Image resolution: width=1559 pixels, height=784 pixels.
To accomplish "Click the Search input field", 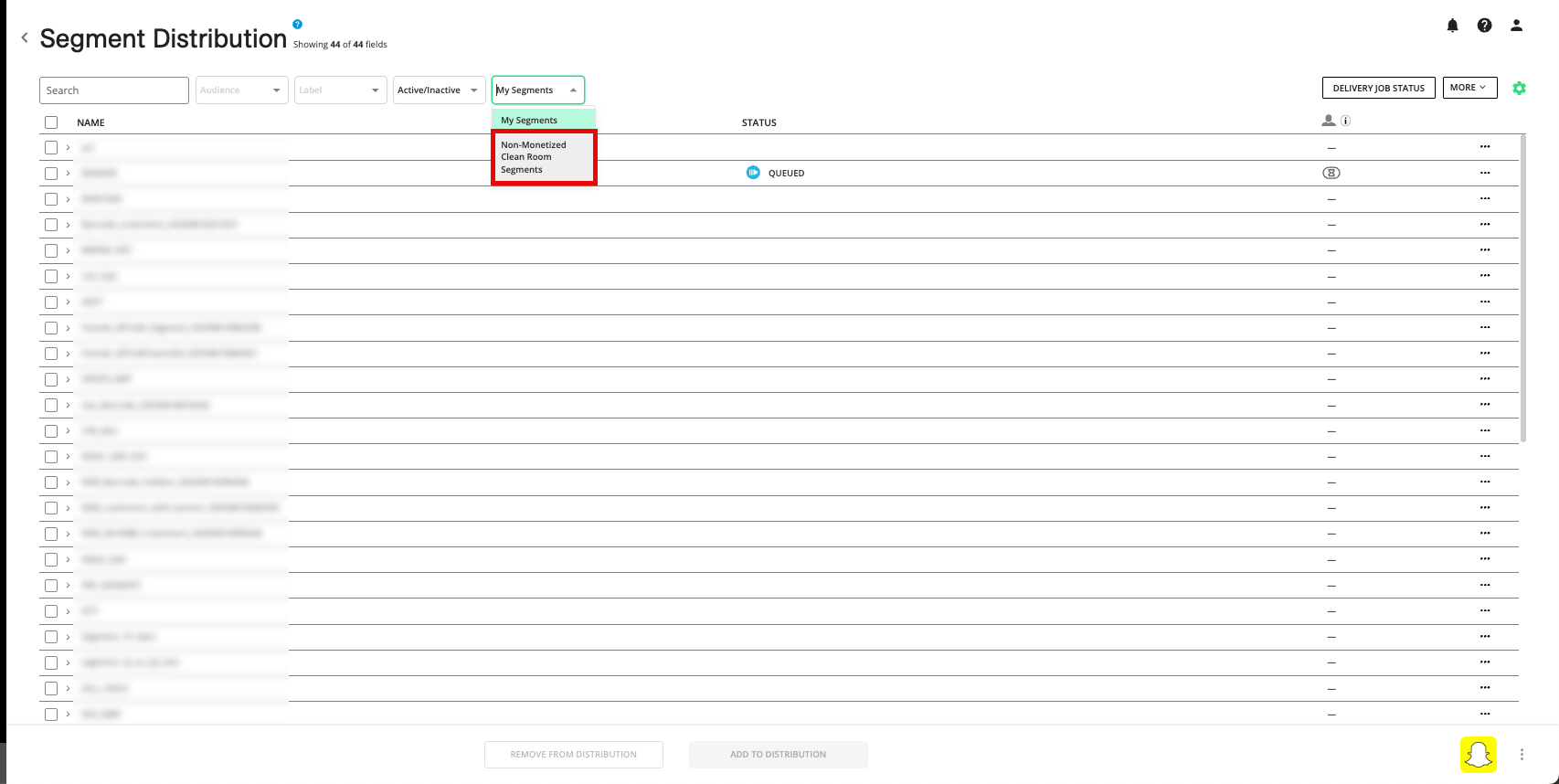I will (113, 90).
